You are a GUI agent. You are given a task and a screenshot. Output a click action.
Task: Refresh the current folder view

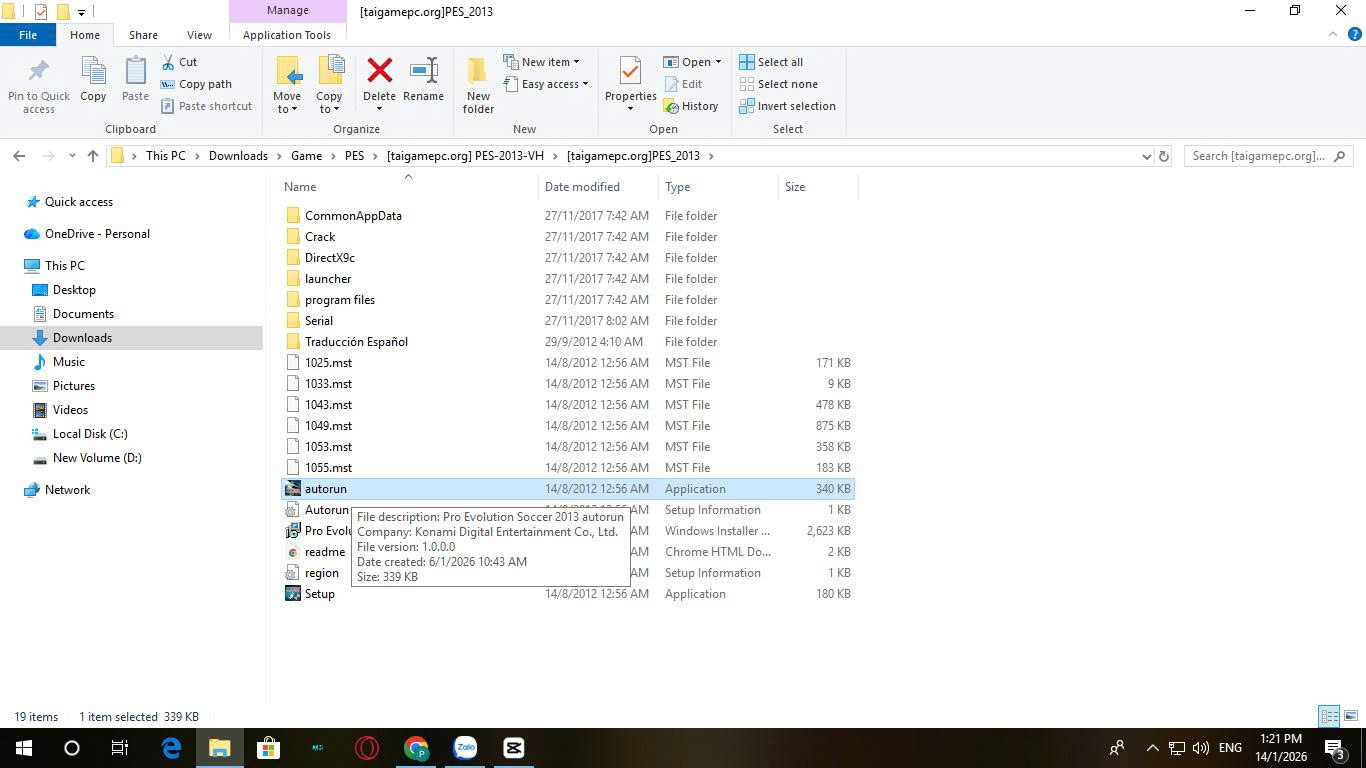(x=1163, y=156)
